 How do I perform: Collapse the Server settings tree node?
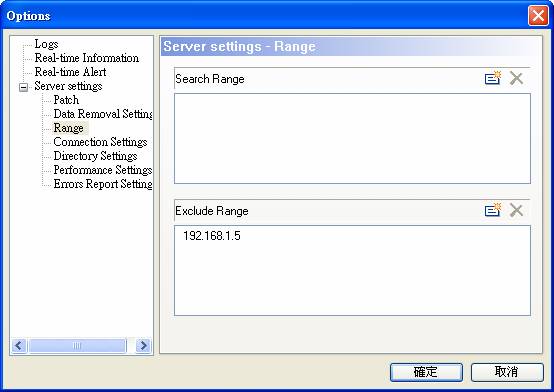[23, 87]
